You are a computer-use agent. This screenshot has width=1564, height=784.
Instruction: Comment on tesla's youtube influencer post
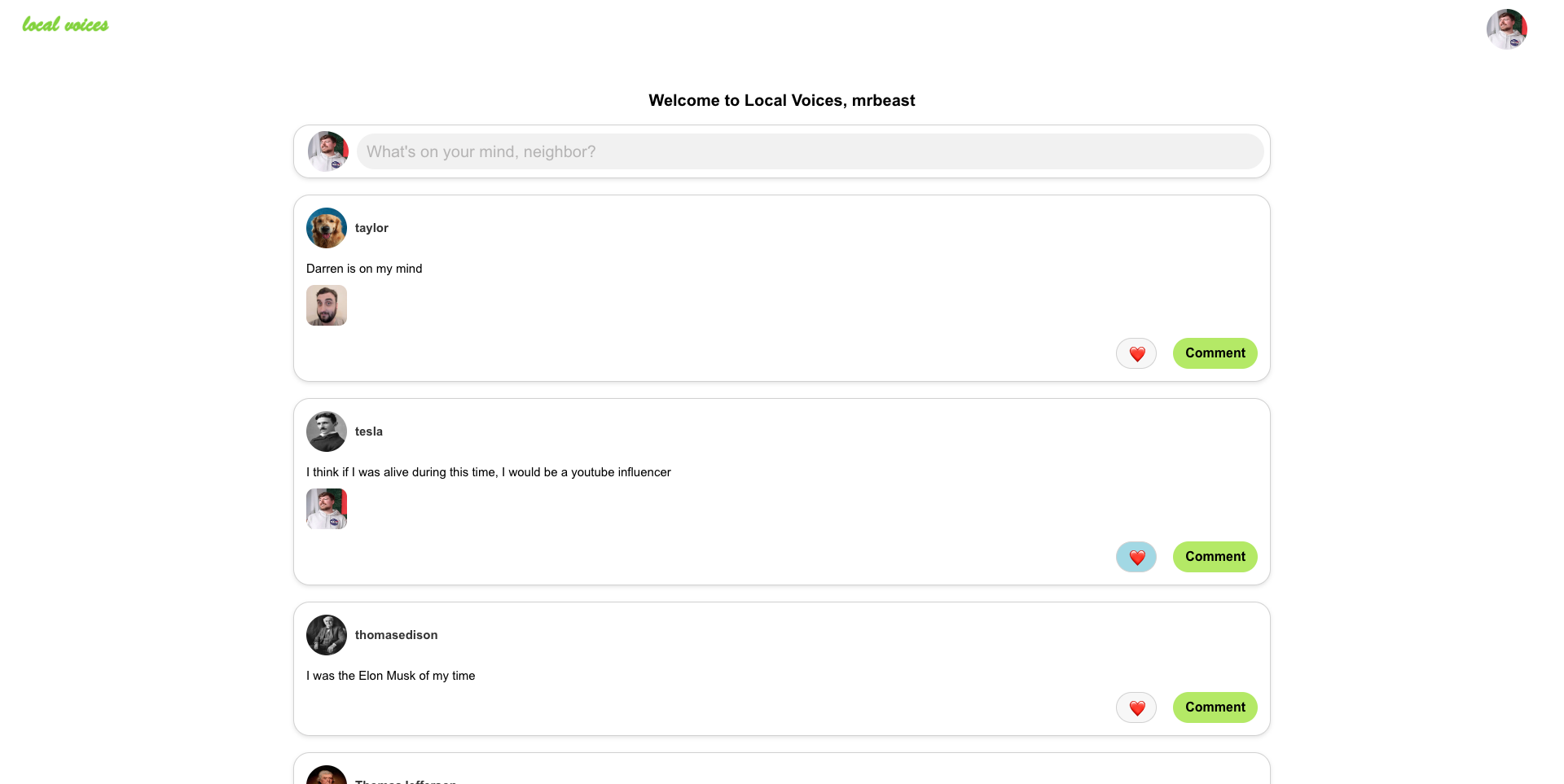(x=1215, y=557)
